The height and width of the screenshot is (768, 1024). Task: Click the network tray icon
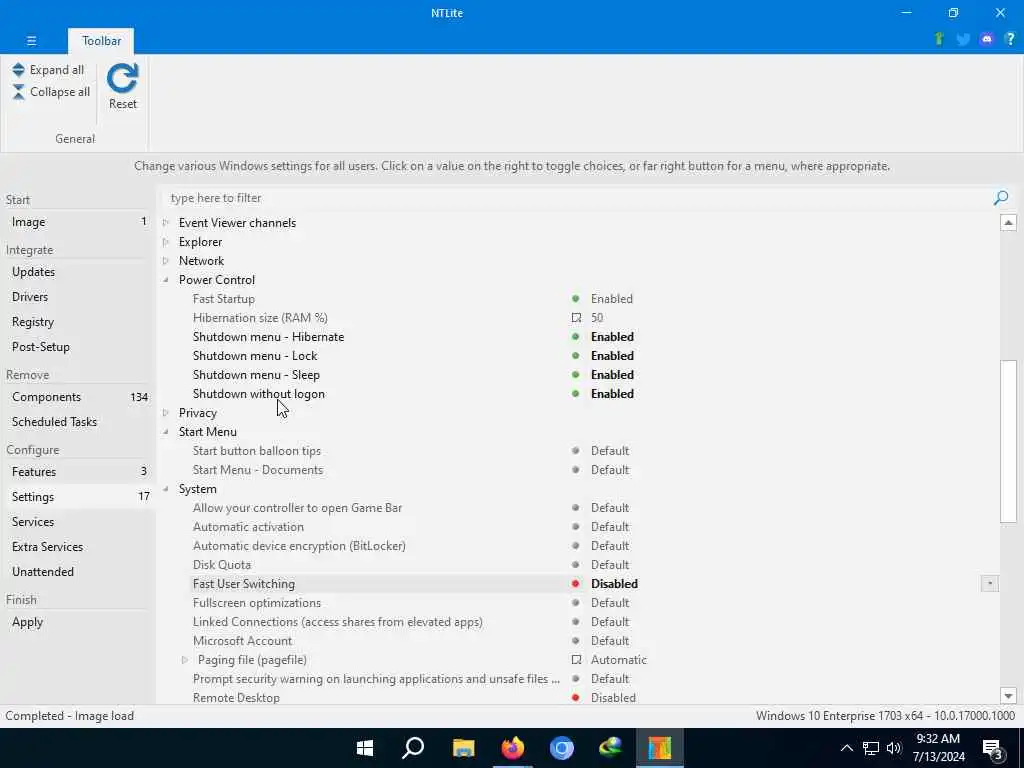tap(871, 748)
